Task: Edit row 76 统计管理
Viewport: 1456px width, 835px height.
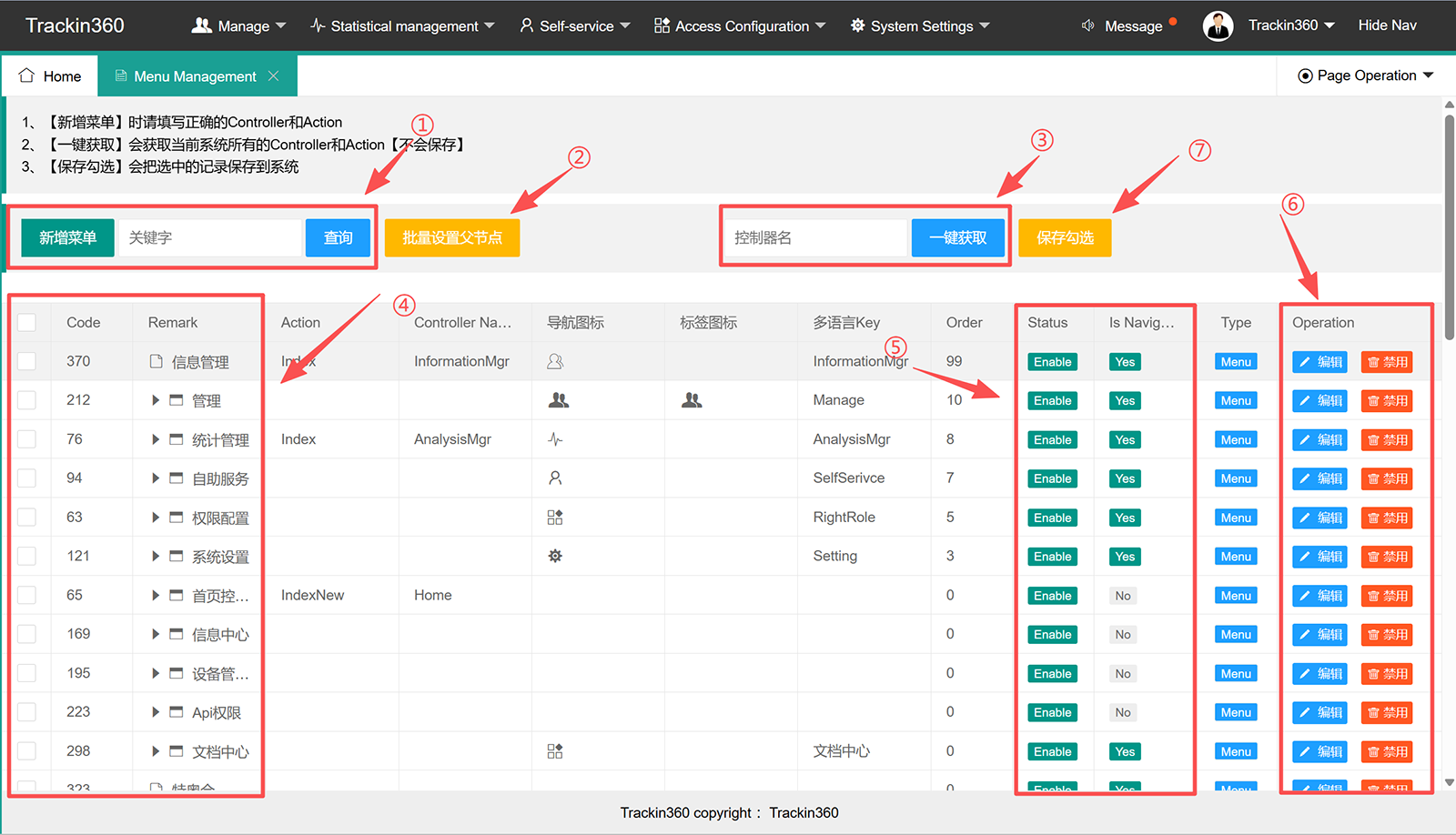Action: tap(1320, 440)
